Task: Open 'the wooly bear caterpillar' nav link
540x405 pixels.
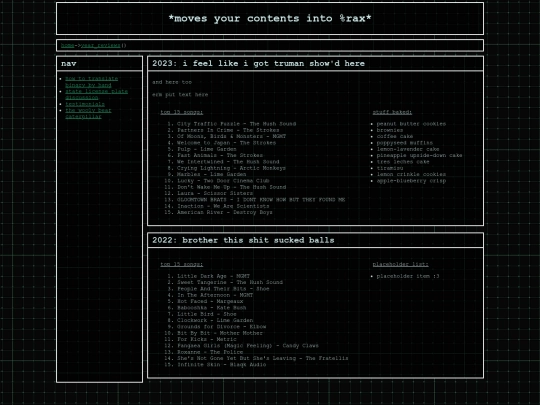Action: coord(88,113)
